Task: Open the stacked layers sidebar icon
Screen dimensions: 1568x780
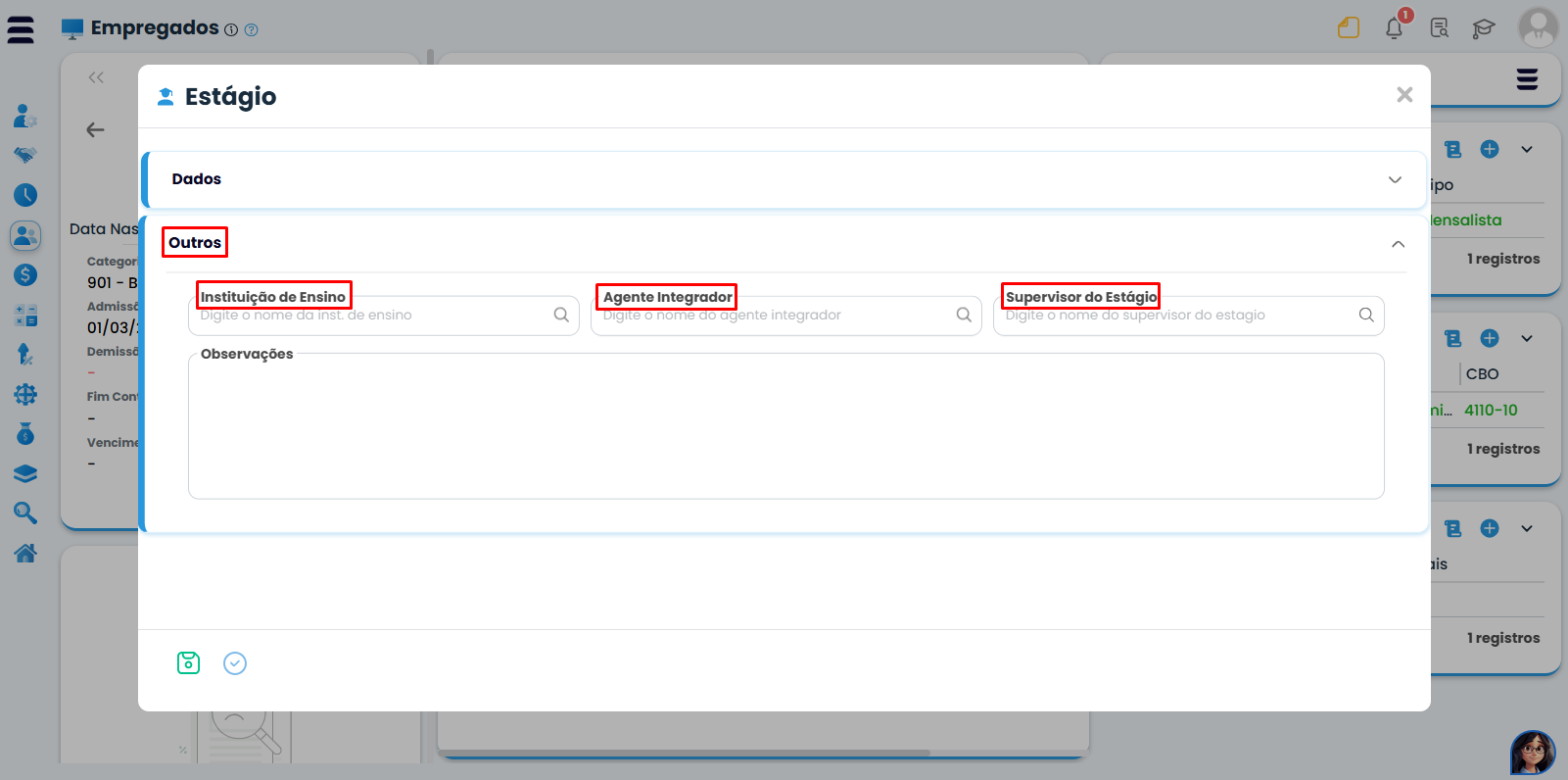Action: click(25, 473)
